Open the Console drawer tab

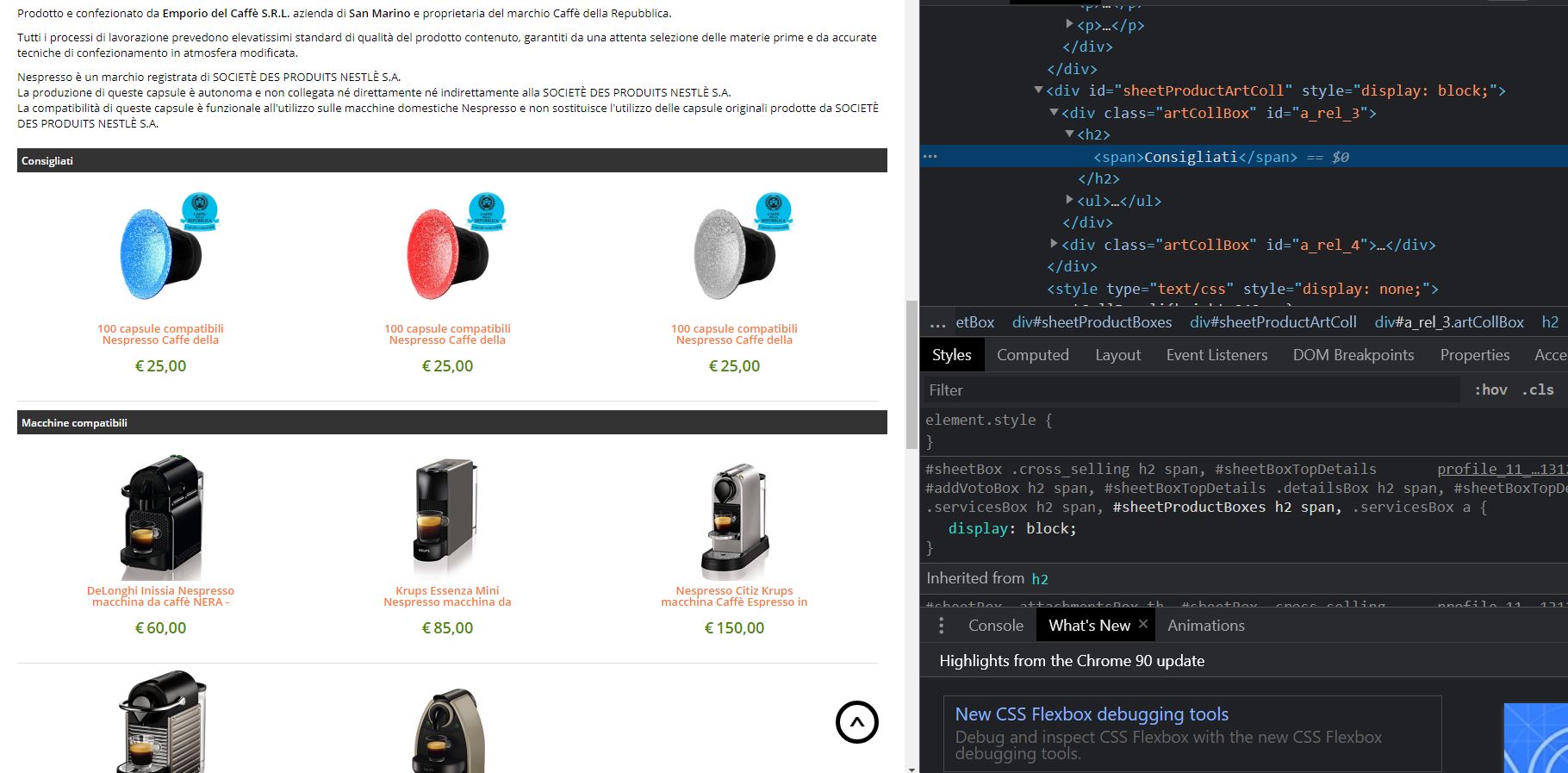tap(996, 626)
